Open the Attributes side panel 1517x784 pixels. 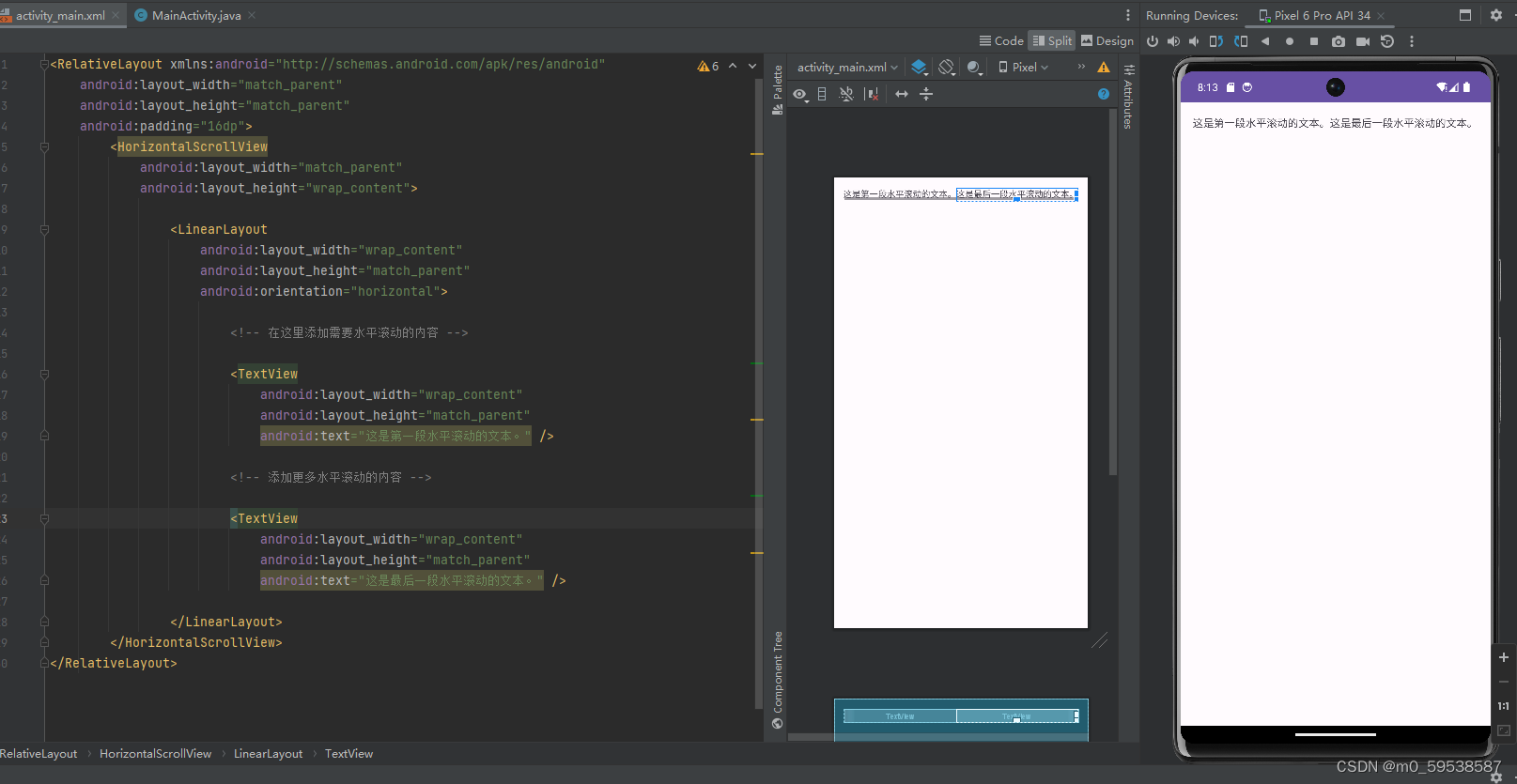click(1128, 97)
